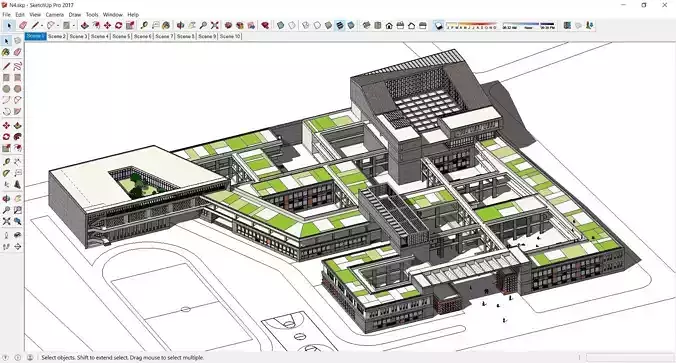The image size is (676, 363).
Task: Select the Position Camera tool in left toolbar
Action: [6, 235]
